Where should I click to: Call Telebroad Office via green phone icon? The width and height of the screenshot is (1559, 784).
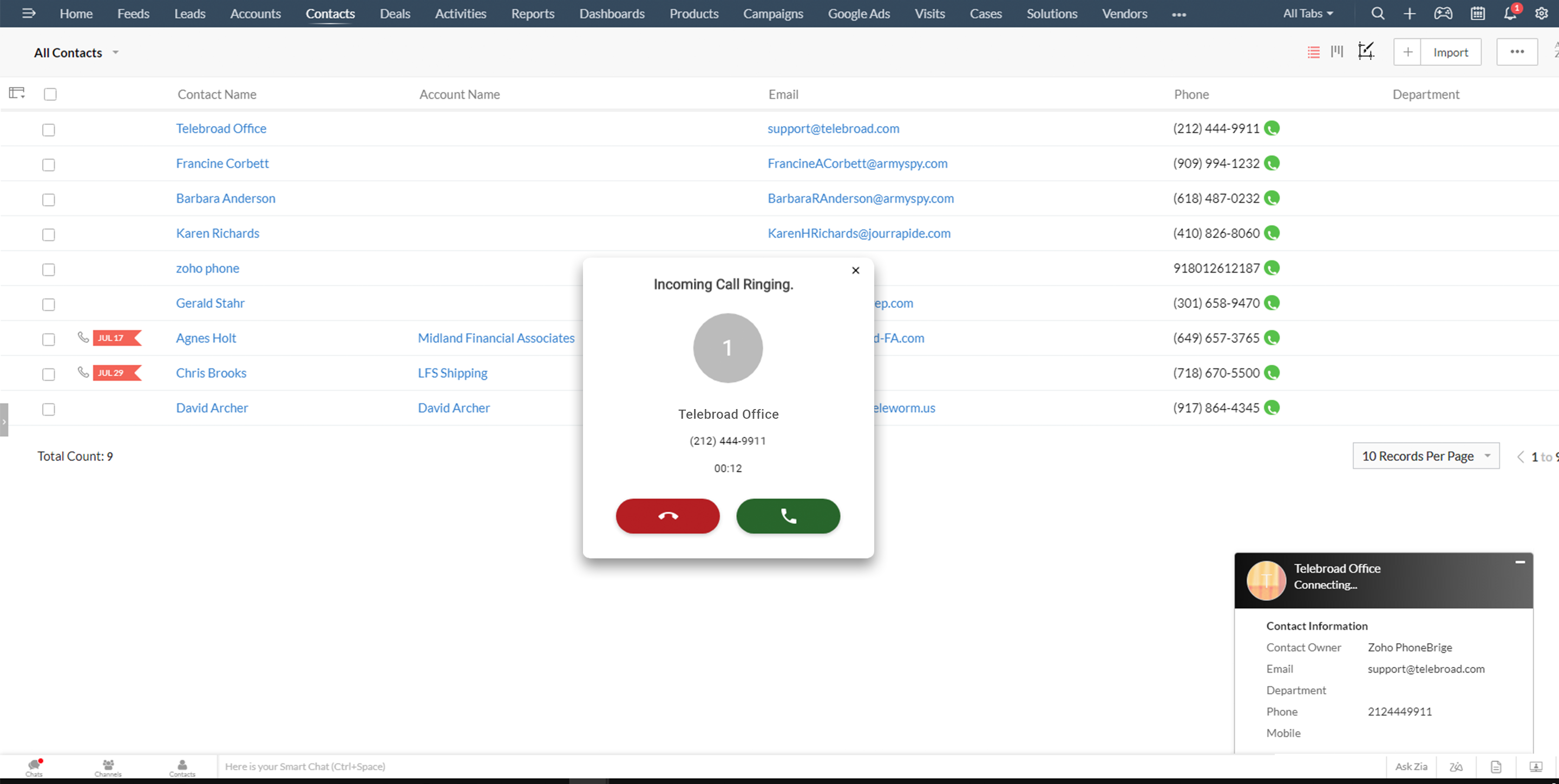(1272, 128)
